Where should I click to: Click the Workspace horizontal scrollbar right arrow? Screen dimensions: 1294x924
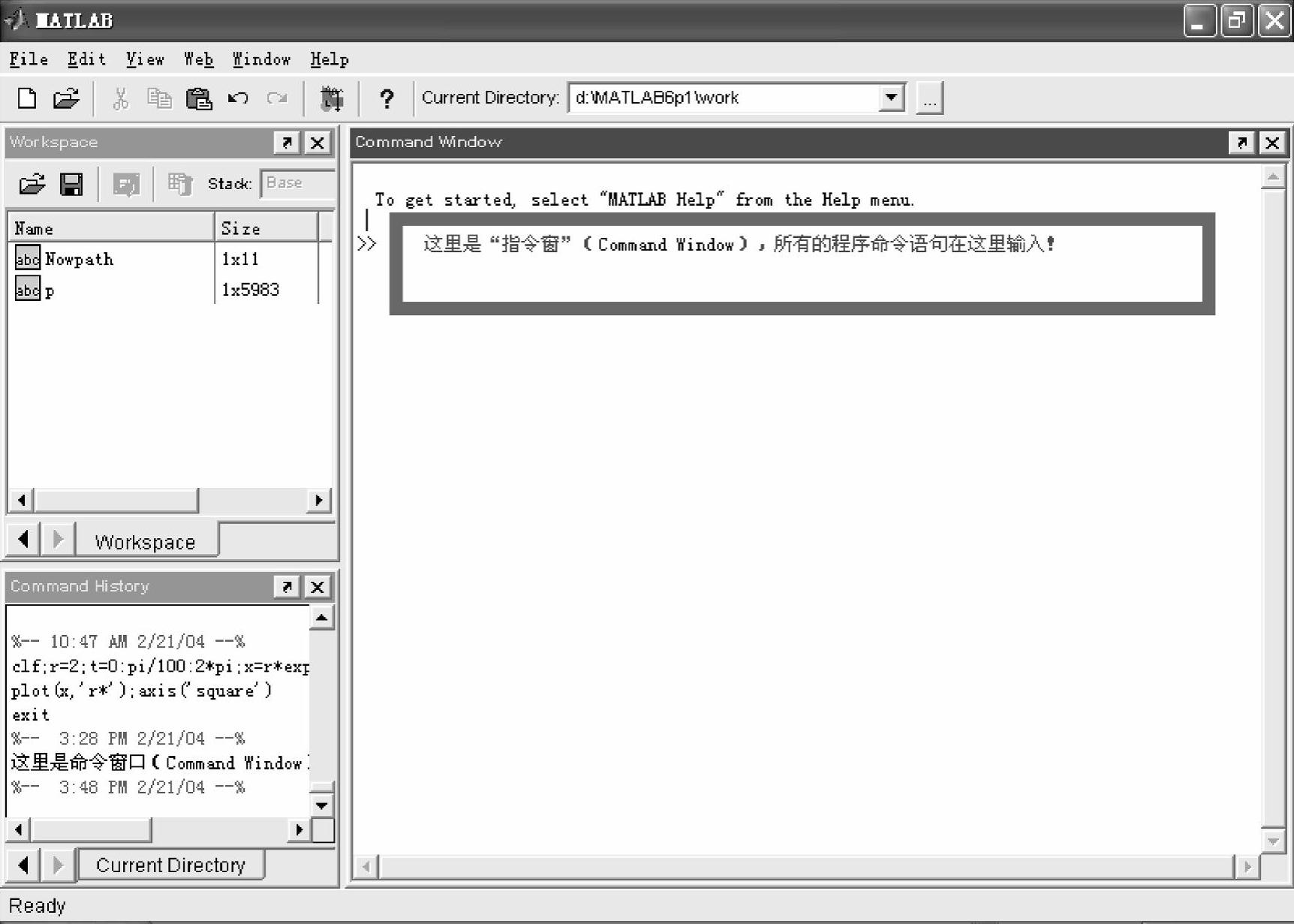[x=319, y=500]
